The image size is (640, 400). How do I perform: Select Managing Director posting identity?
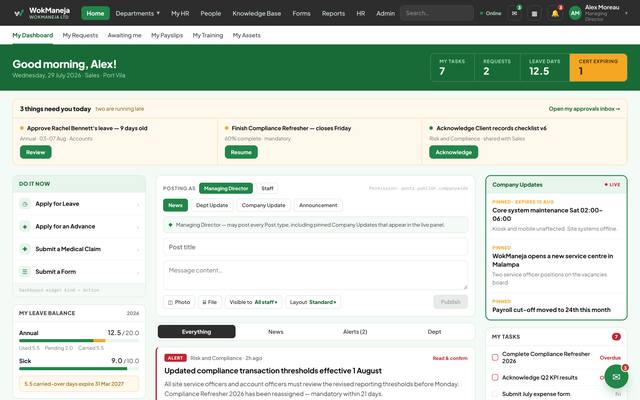coord(226,188)
